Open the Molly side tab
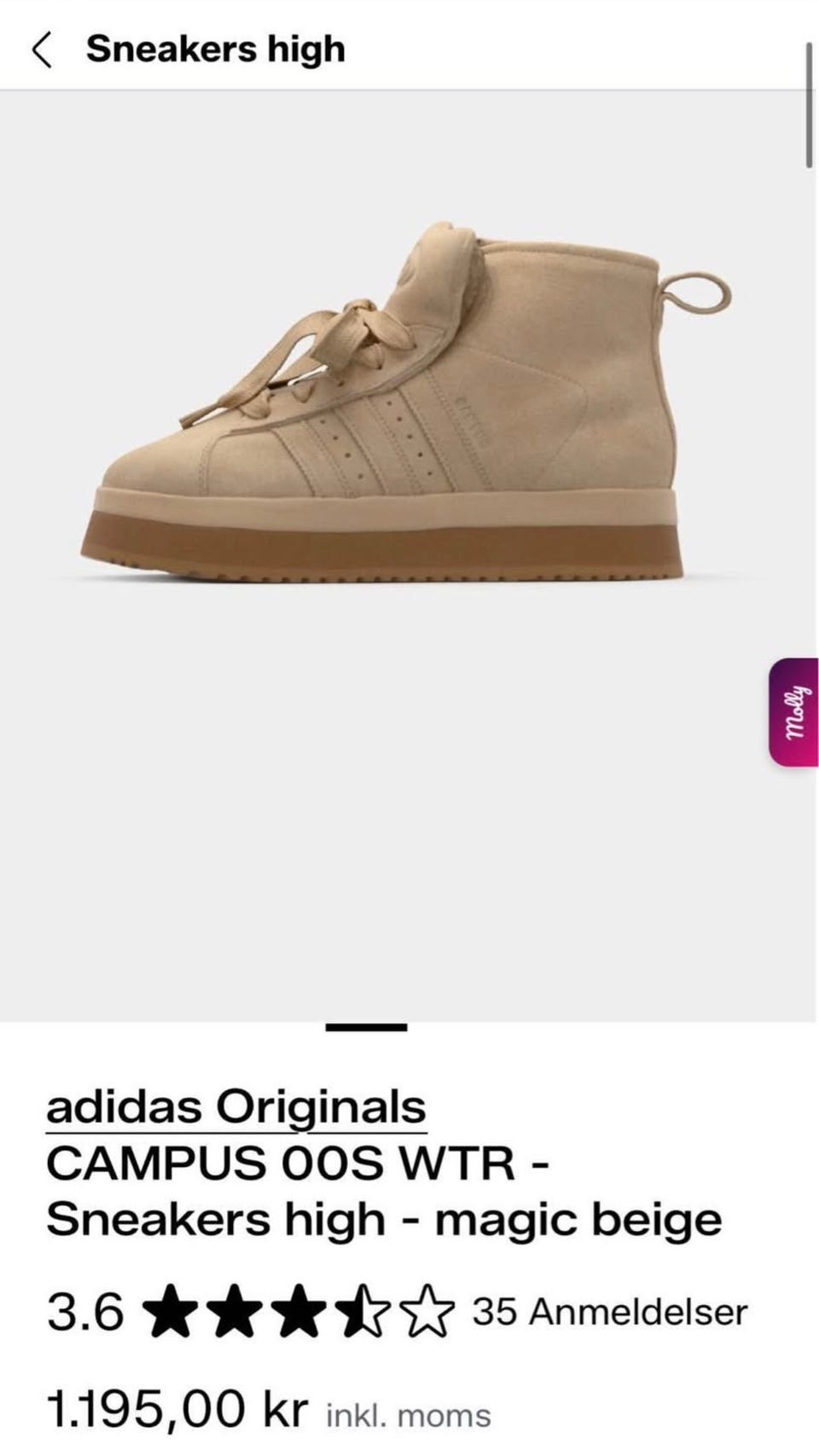This screenshot has height=1456, width=819. [x=793, y=712]
